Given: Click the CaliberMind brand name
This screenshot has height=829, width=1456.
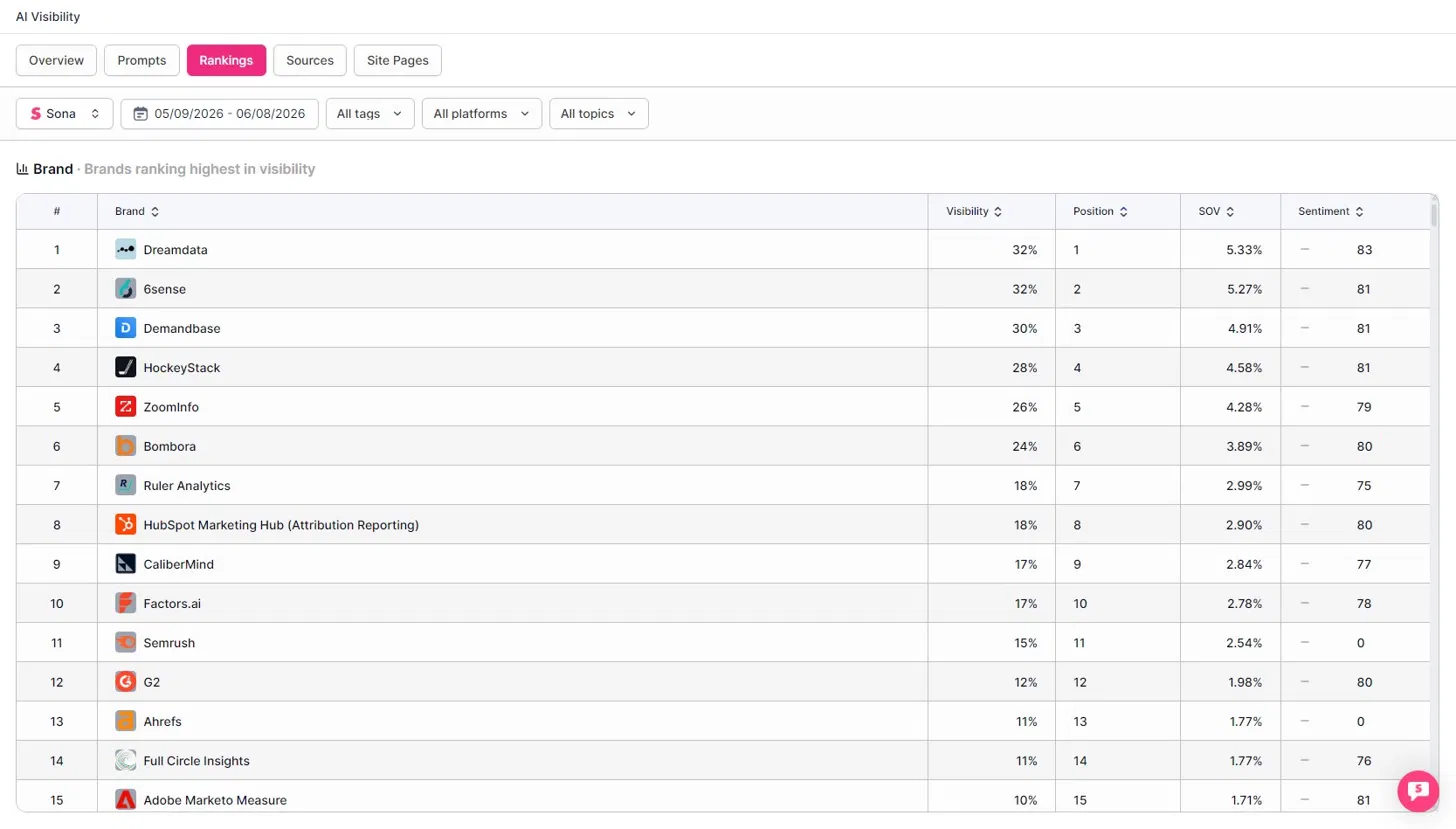Looking at the screenshot, I should (x=179, y=564).
